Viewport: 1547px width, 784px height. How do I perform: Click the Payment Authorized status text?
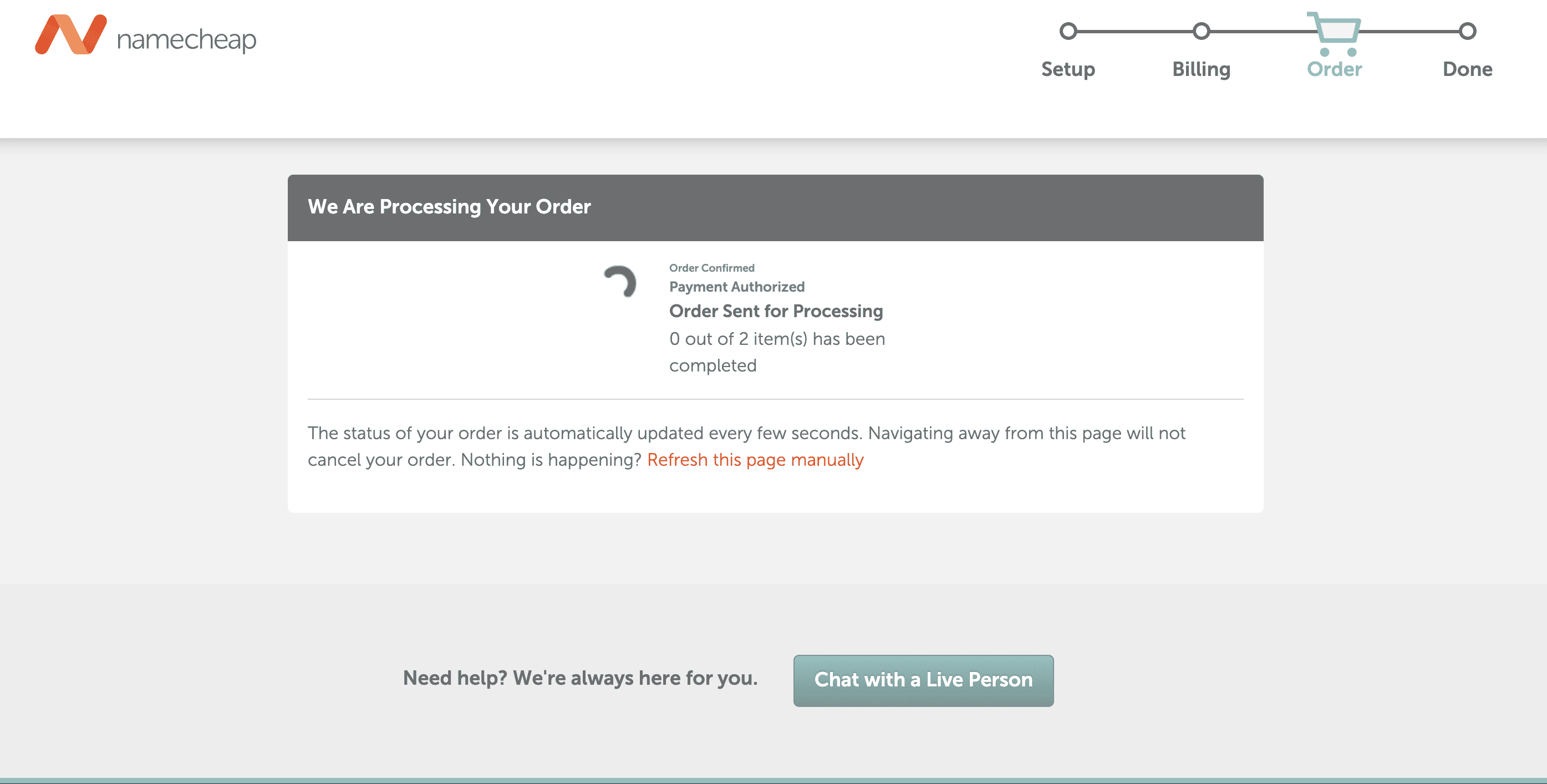pos(737,287)
